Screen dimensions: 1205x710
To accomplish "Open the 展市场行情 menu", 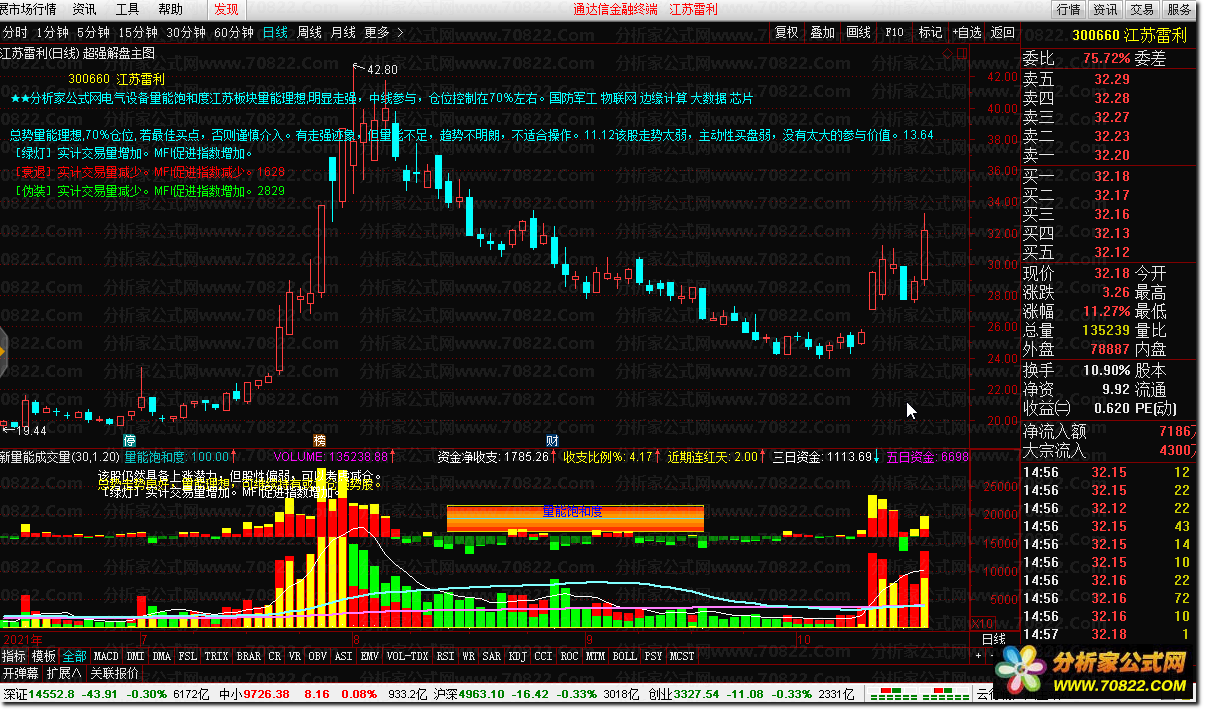I will (x=27, y=9).
